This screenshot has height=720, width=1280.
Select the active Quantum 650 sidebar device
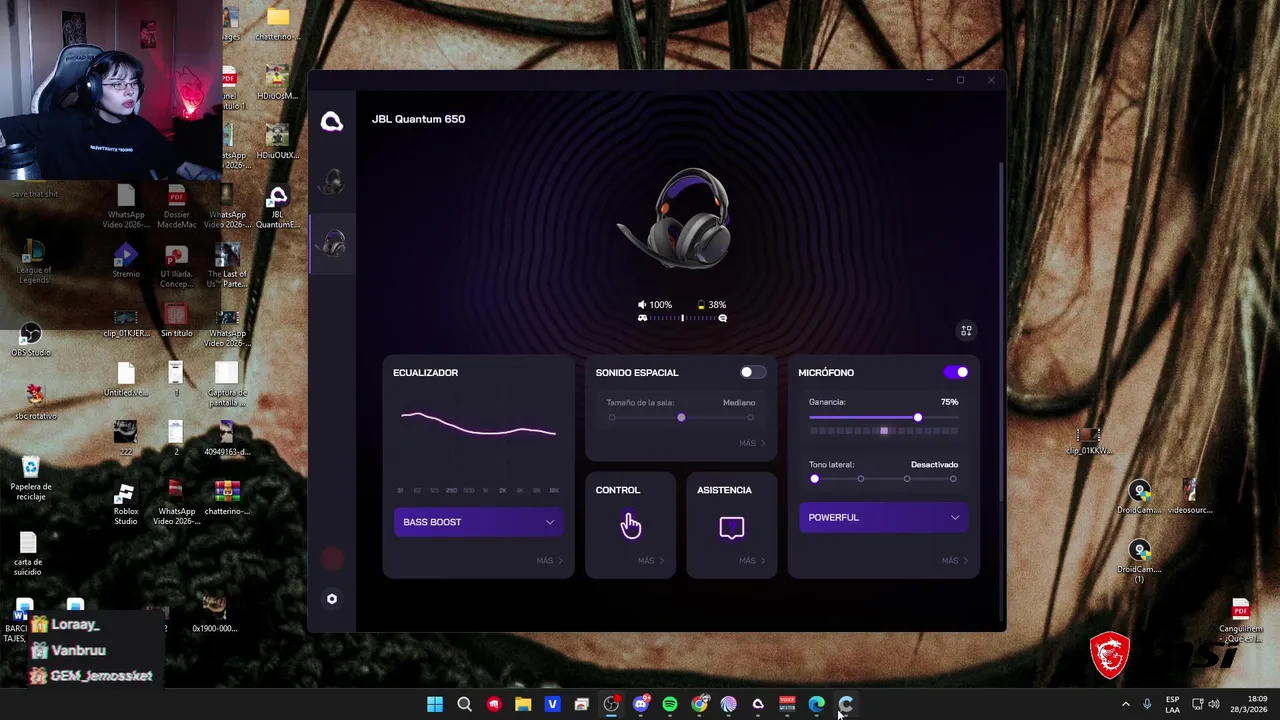pyautogui.click(x=333, y=243)
